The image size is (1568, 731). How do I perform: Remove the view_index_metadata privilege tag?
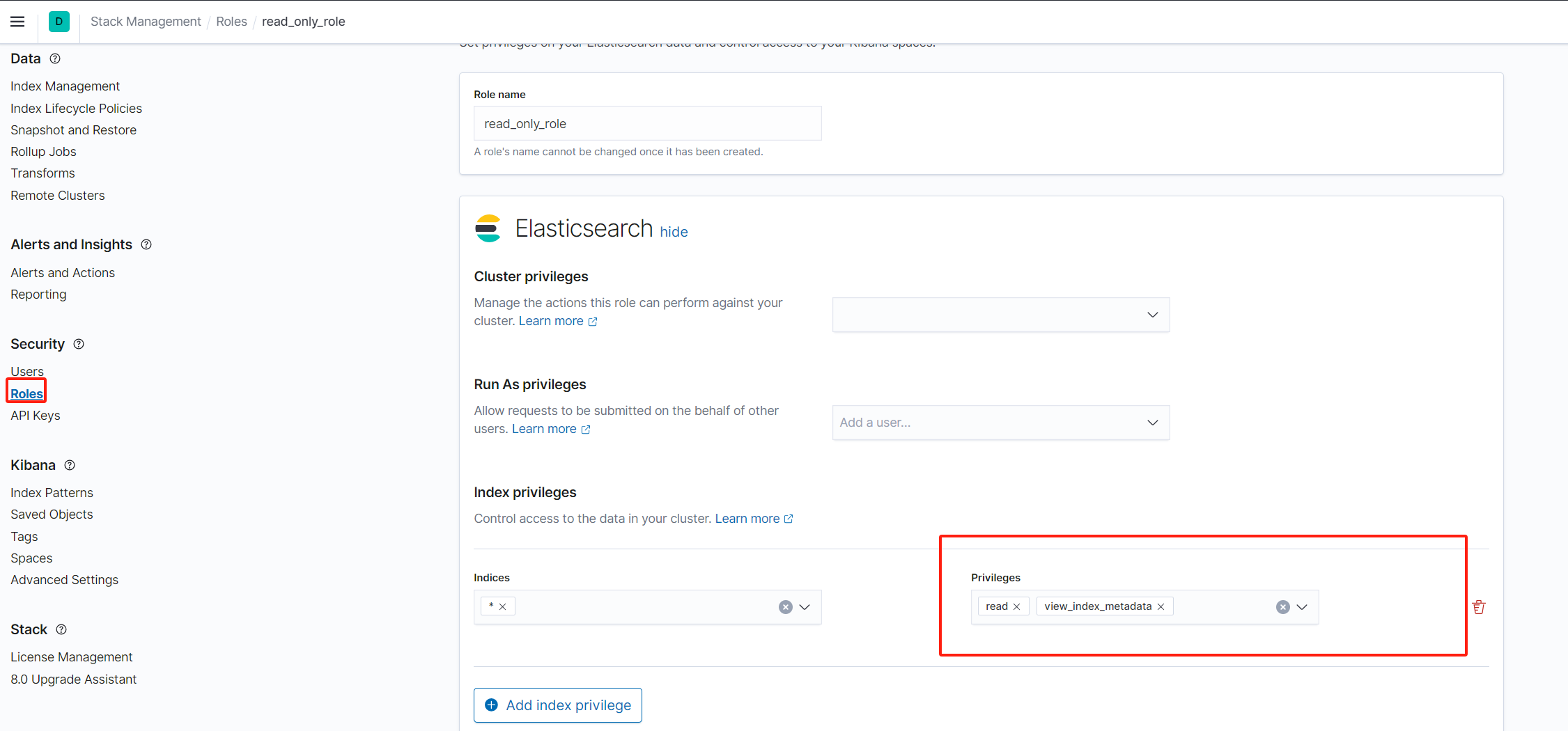coord(1161,606)
